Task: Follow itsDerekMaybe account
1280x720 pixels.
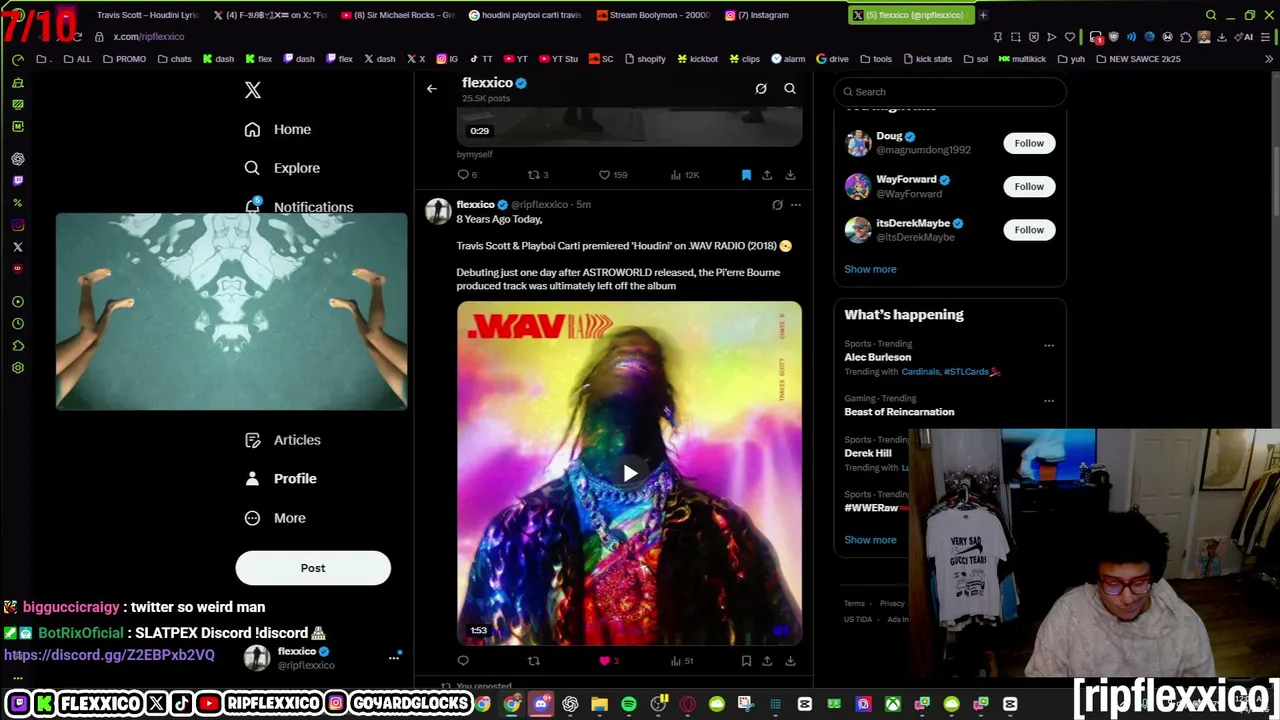Action: [1029, 230]
